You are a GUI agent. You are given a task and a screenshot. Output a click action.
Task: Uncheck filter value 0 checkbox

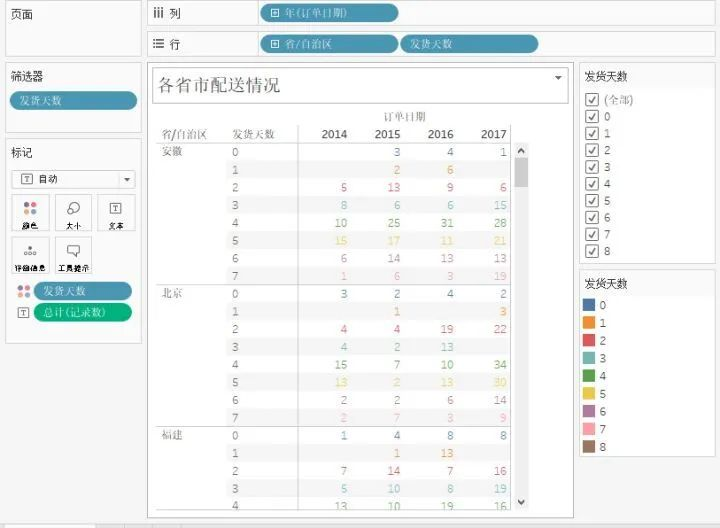(x=592, y=117)
